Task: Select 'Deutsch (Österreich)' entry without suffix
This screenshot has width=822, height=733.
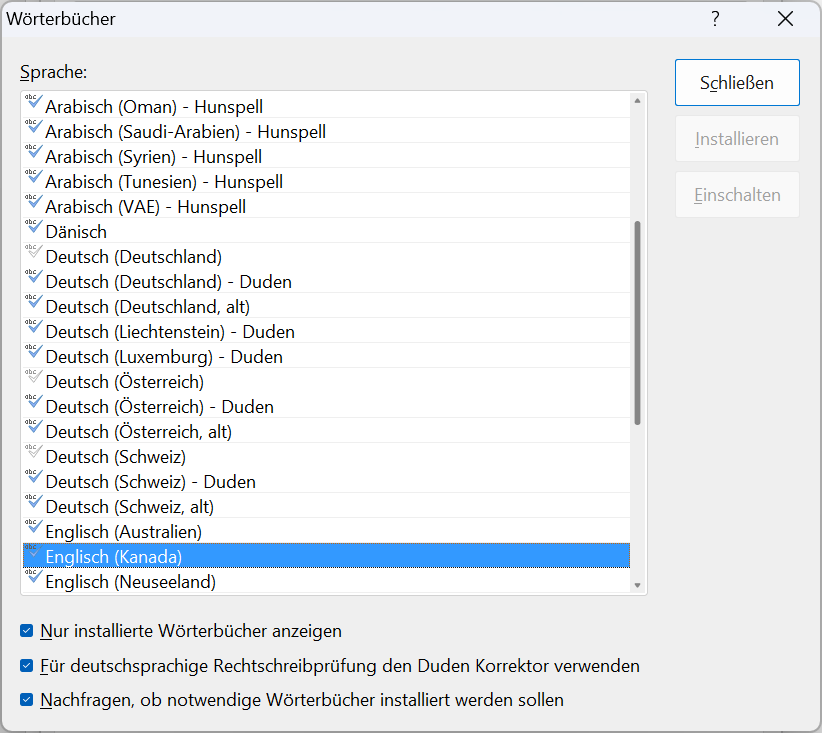Action: (326, 382)
